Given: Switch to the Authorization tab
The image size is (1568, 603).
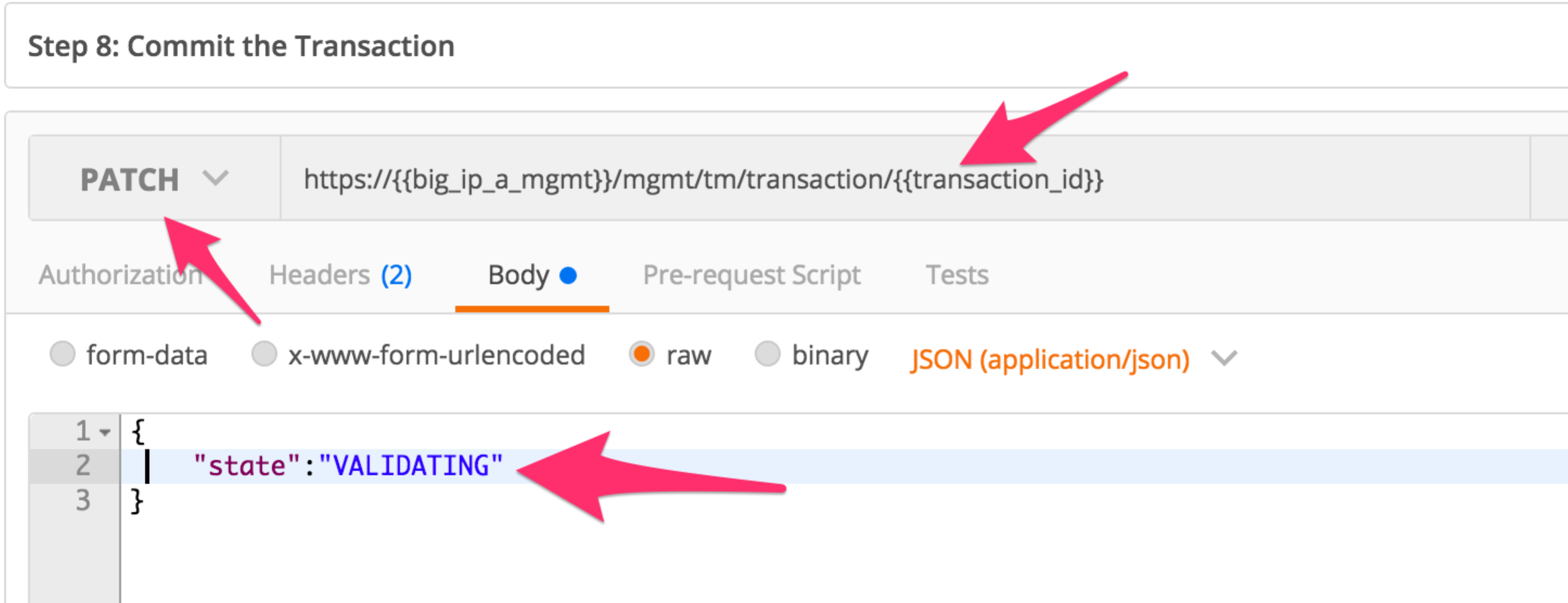Looking at the screenshot, I should point(120,275).
